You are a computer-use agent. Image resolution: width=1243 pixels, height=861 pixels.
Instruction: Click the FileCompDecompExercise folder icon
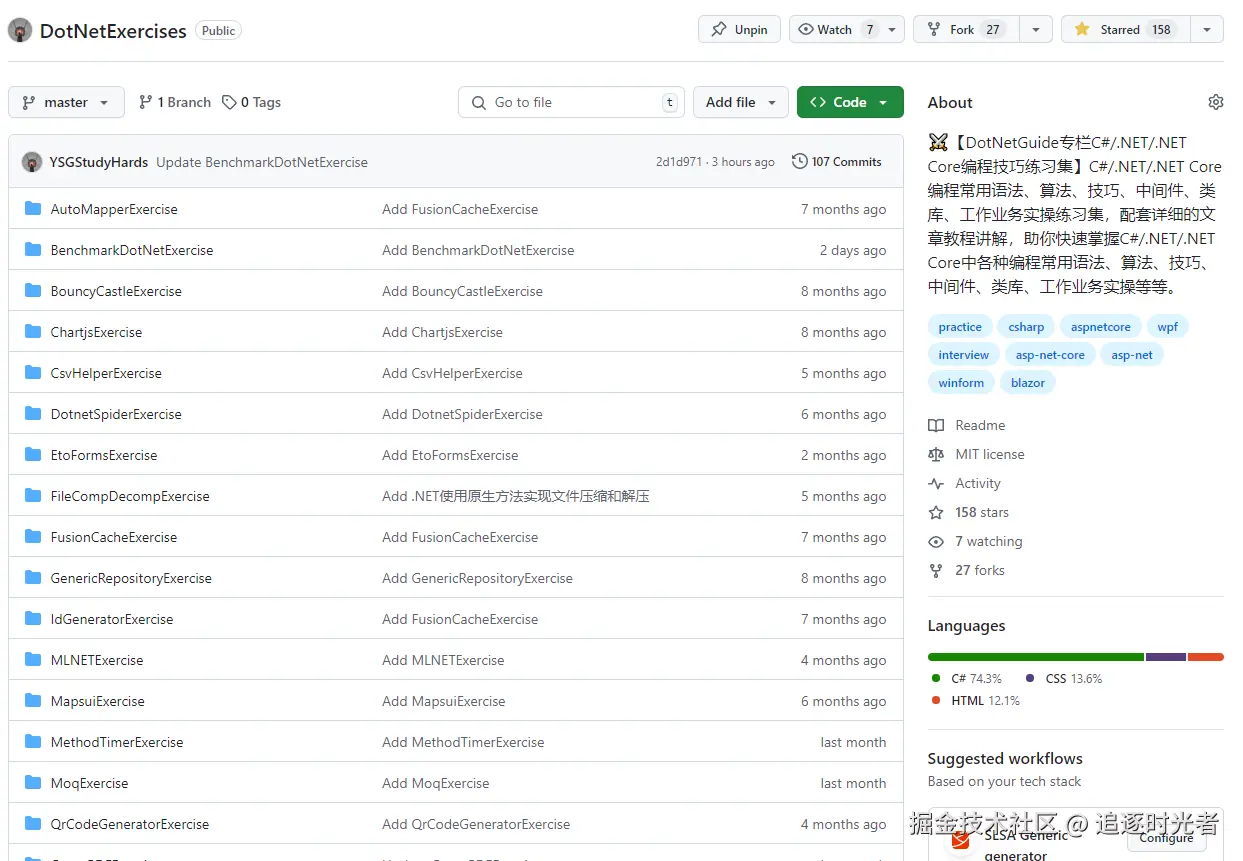point(33,496)
